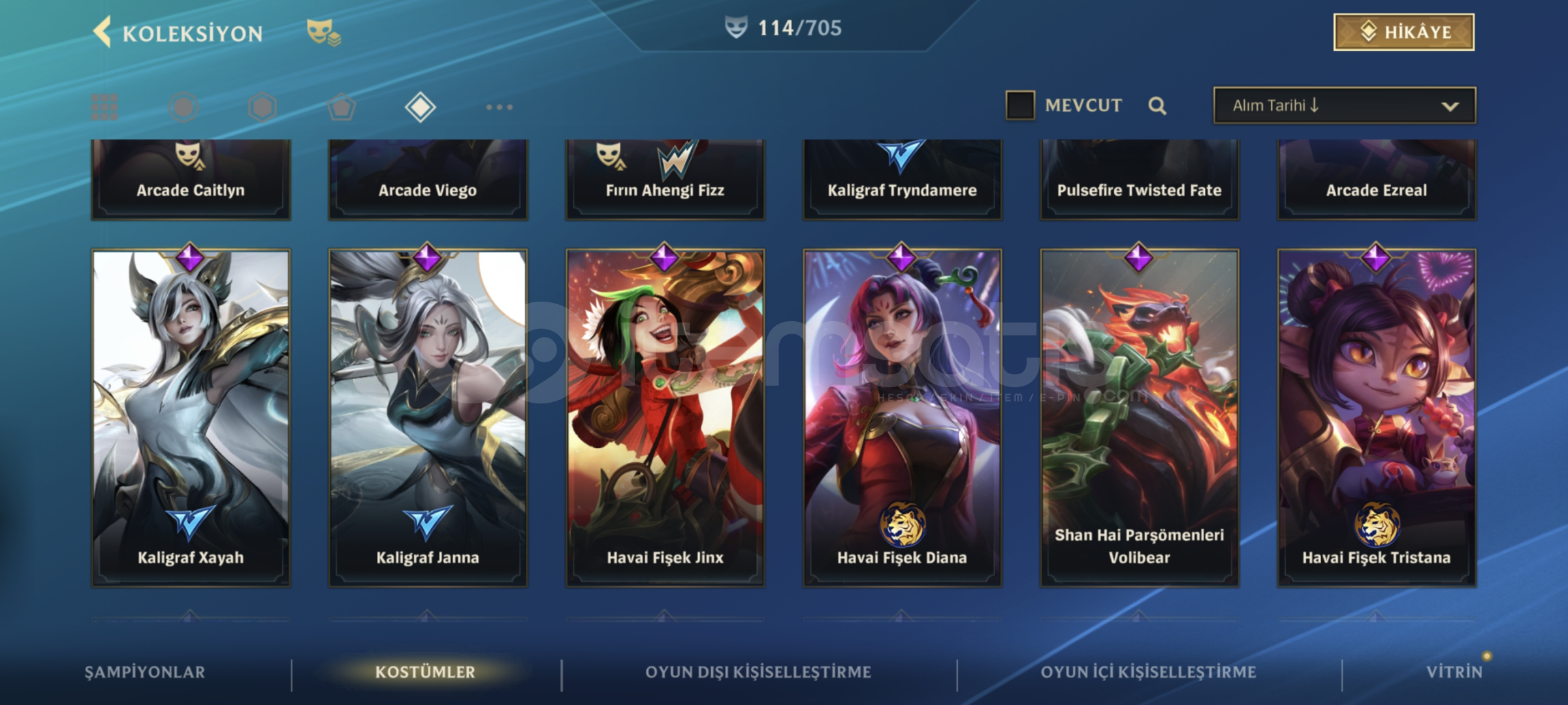
Task: Expand the sort list using the chevron arrow
Action: 1450,106
